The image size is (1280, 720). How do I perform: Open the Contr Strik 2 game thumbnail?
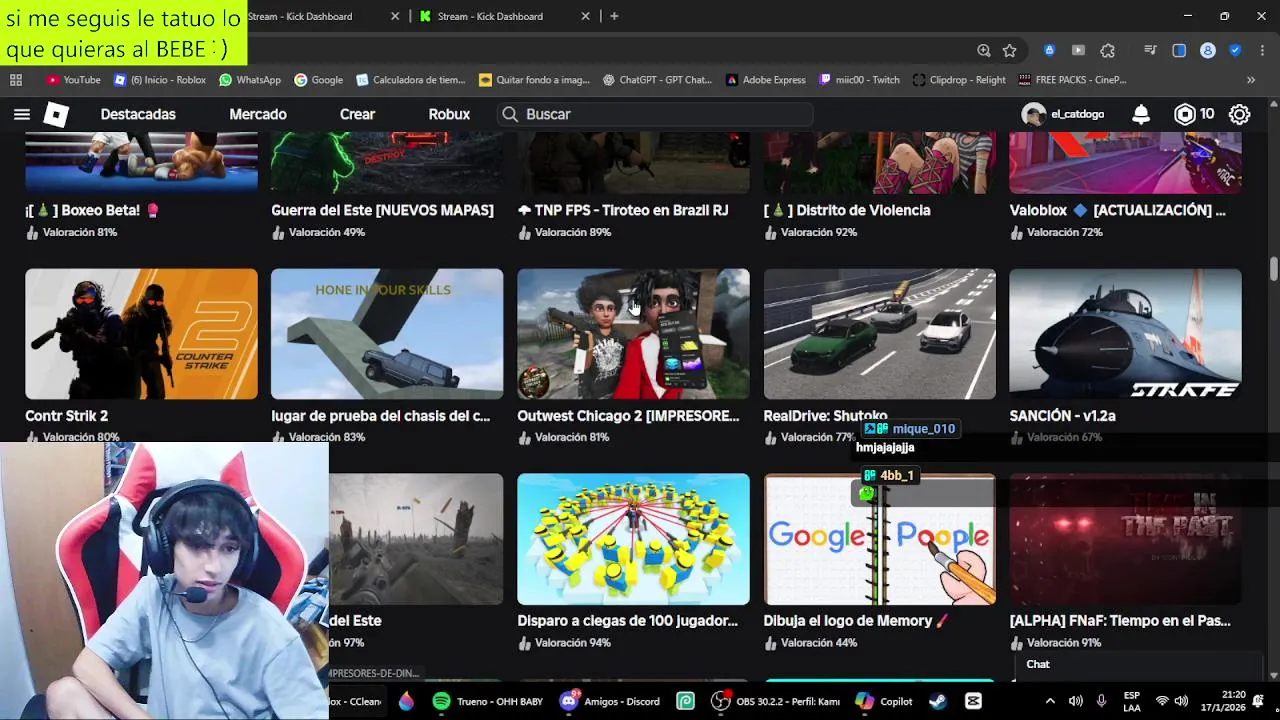pyautogui.click(x=141, y=334)
